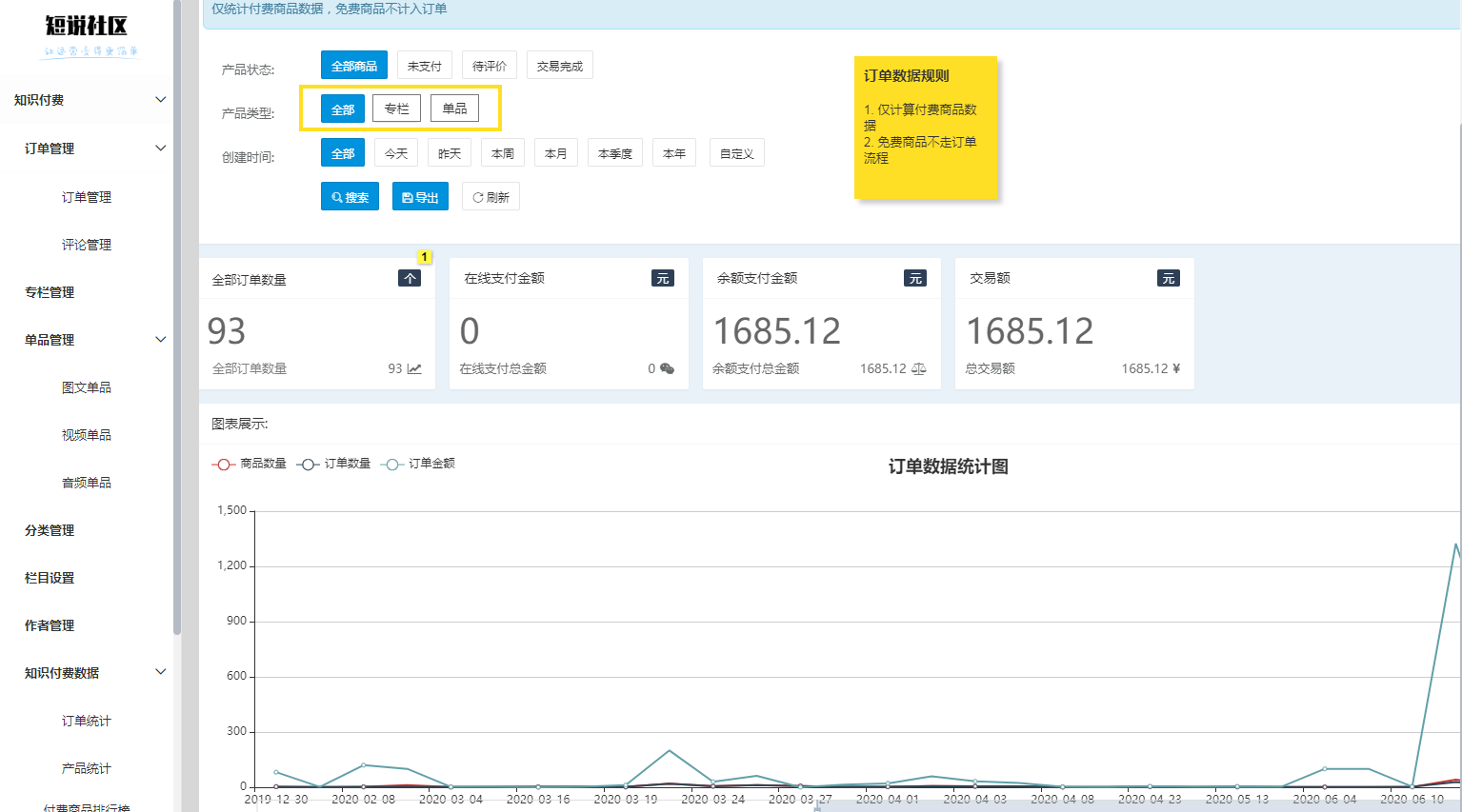Click the balance scale icon beside 余额支付总金额
This screenshot has height=812, width=1462.
[919, 368]
